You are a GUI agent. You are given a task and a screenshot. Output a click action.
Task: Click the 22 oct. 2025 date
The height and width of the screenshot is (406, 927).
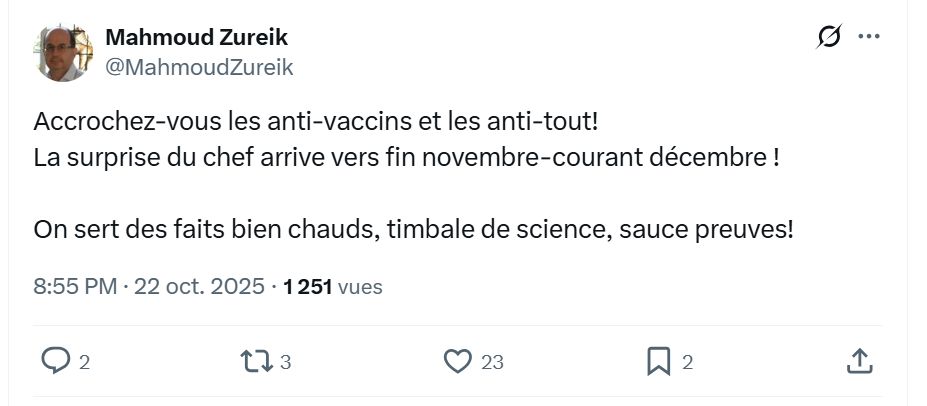(x=199, y=287)
